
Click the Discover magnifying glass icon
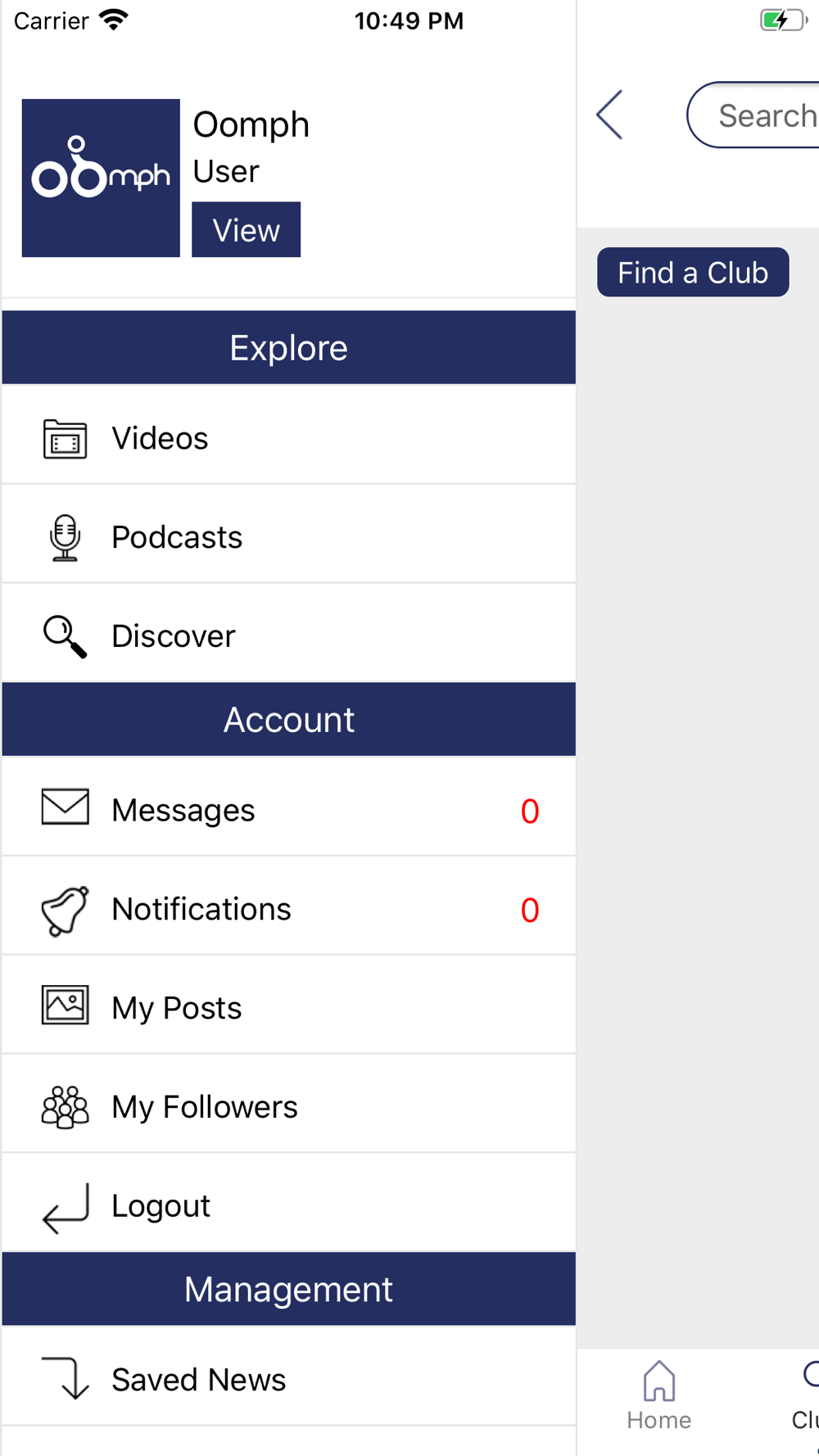coord(65,636)
